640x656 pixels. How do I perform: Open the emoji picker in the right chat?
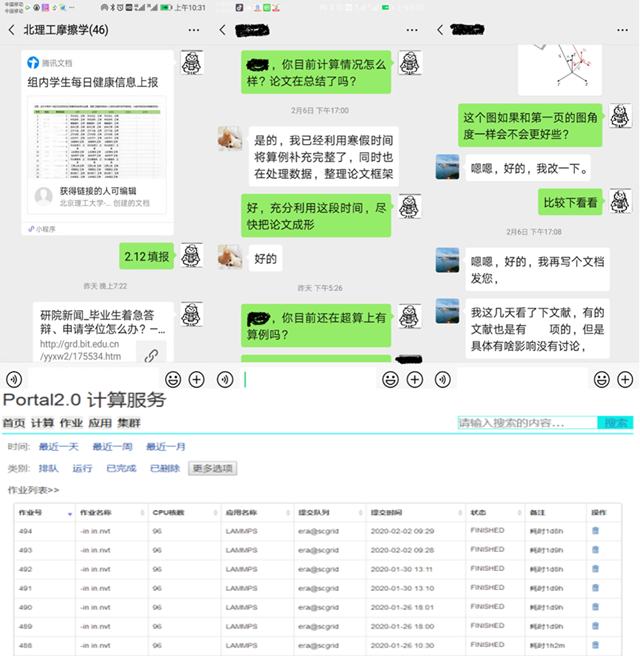pos(599,379)
